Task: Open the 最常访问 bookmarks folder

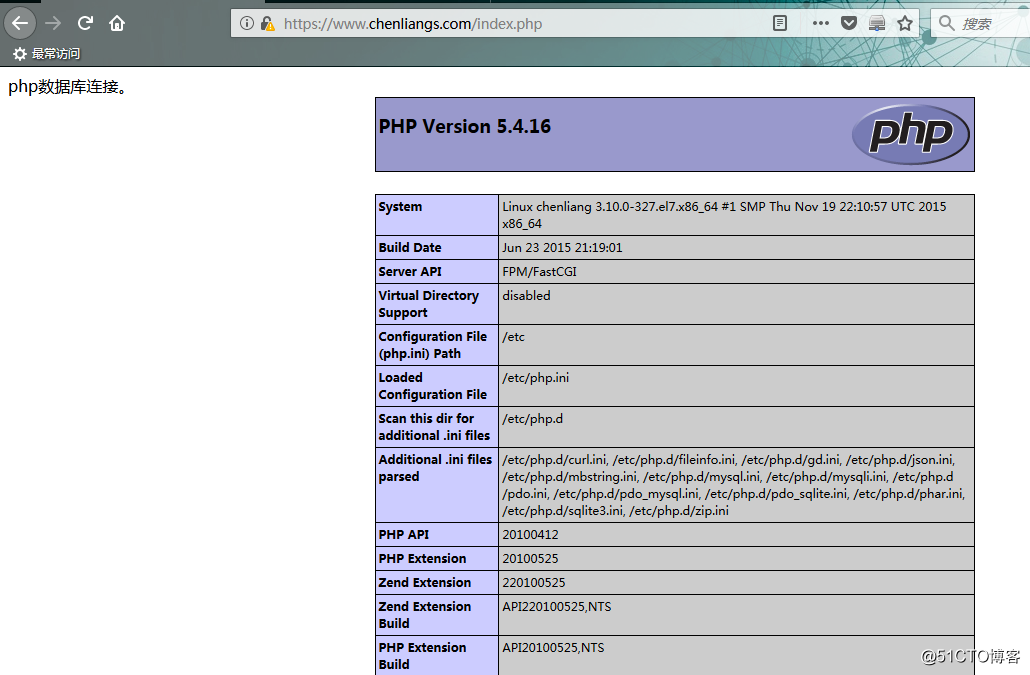Action: click(x=47, y=54)
